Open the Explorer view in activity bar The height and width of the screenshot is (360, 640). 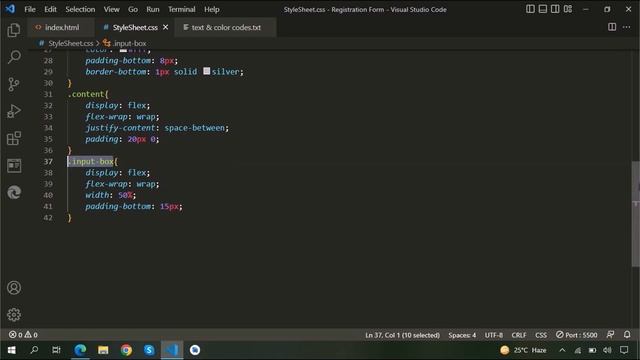[x=14, y=30]
